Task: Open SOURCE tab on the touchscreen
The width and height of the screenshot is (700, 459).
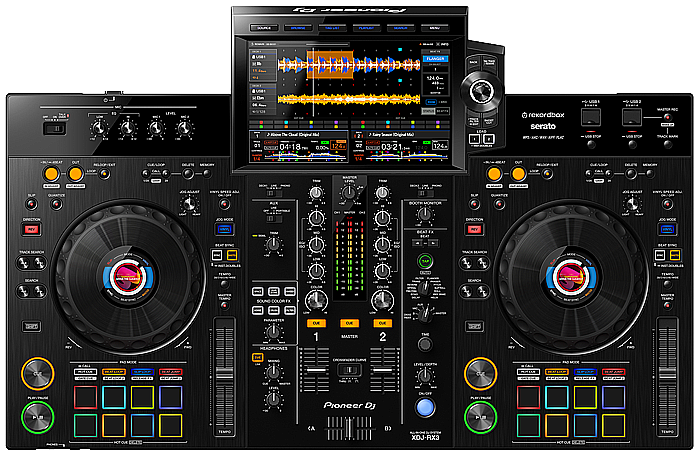Action: click(x=264, y=28)
